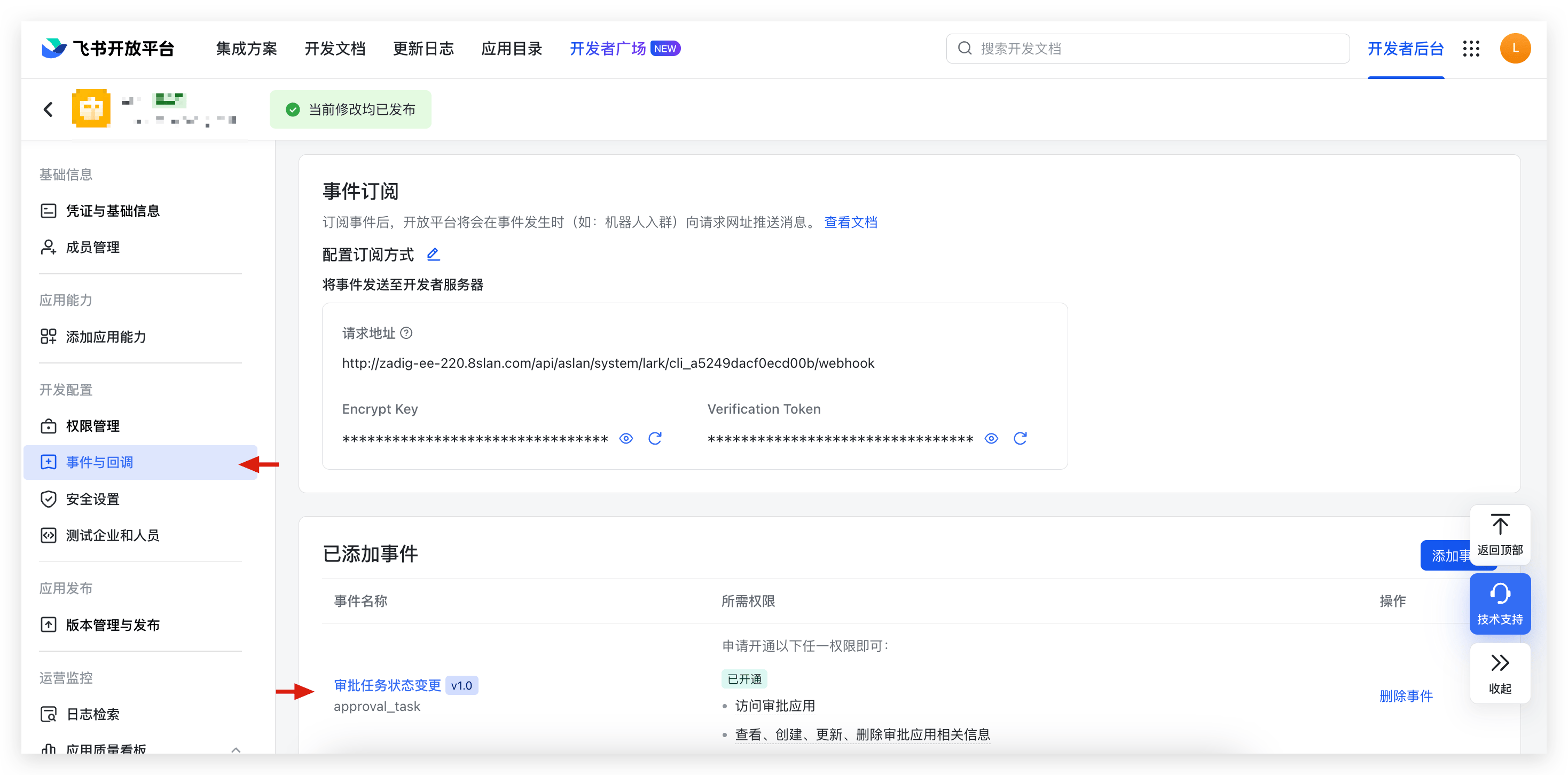Viewport: 1568px width, 775px height.
Task: Open 开发文档 in top navigation
Action: click(335, 49)
